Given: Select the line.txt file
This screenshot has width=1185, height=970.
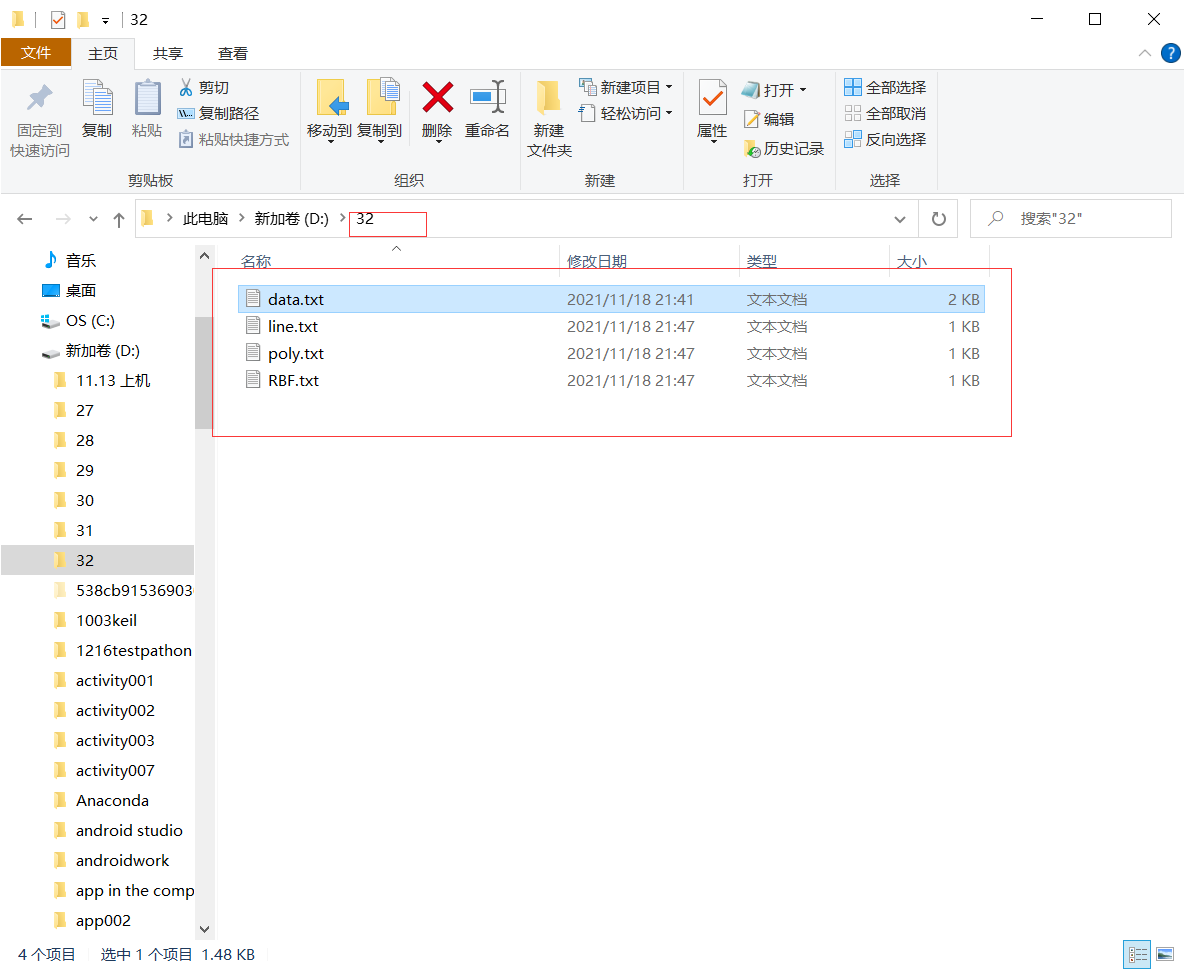Looking at the screenshot, I should 611,326.
